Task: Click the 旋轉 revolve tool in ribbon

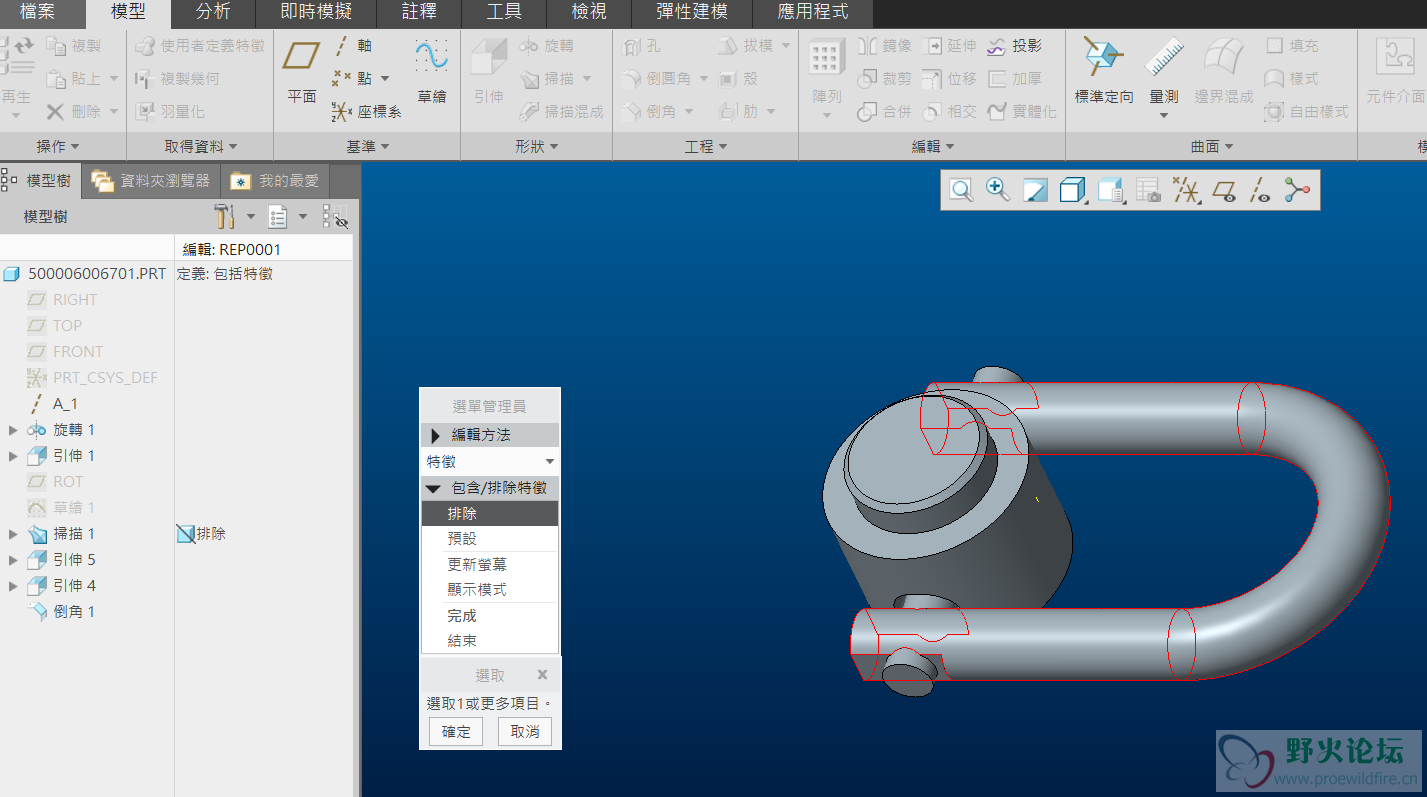Action: click(x=546, y=45)
